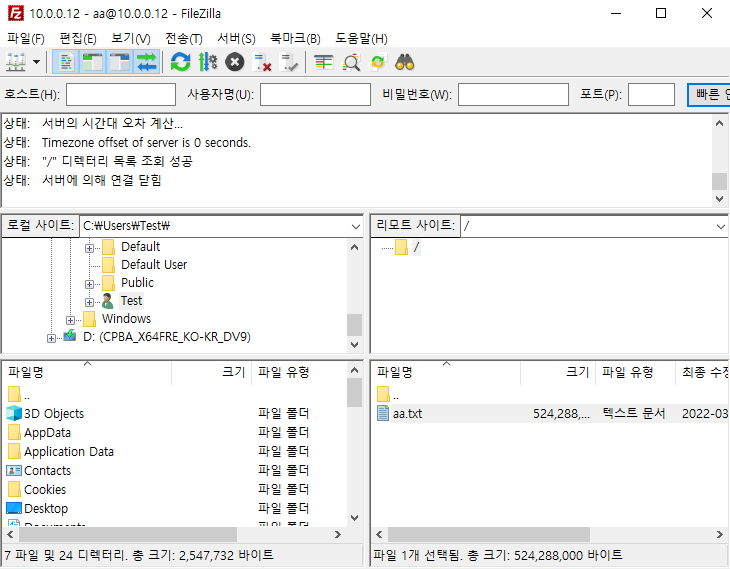
Task: Open 전송(T) menu
Action: click(184, 38)
